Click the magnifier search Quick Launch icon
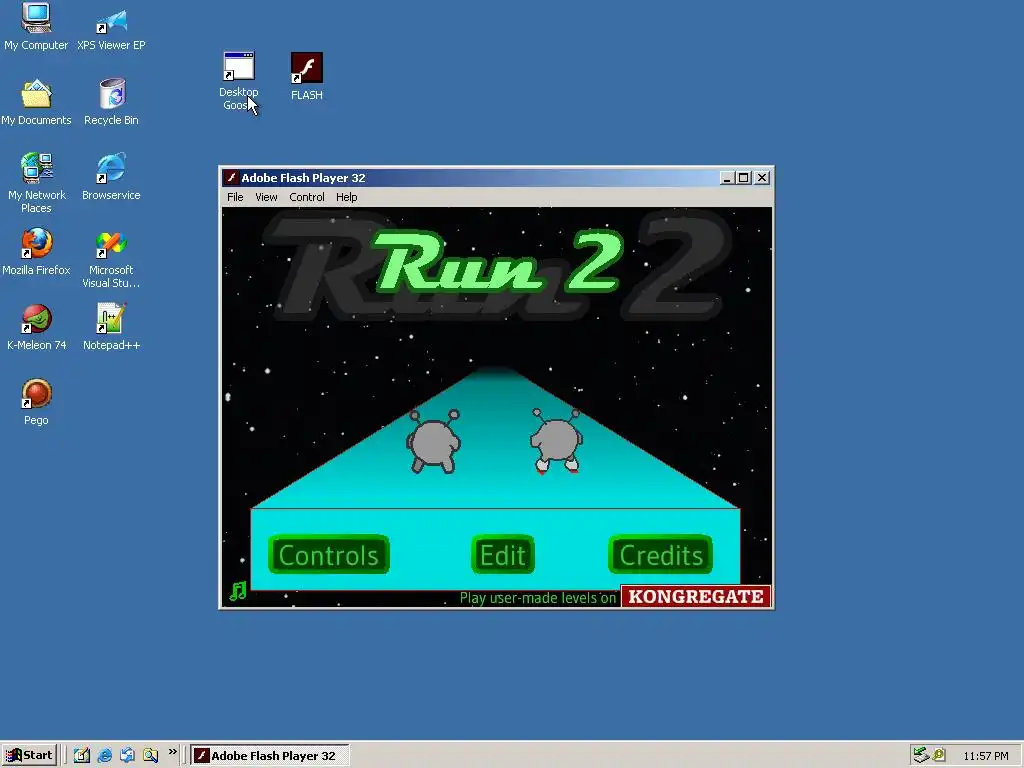 tap(151, 756)
